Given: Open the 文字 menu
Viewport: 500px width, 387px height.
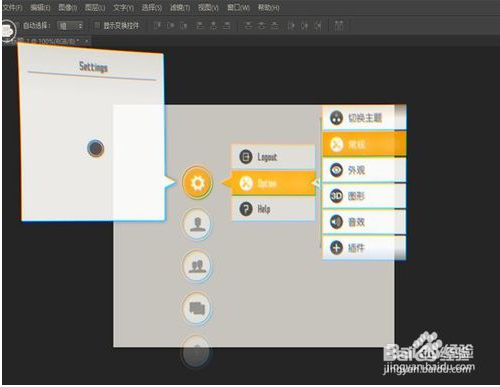Looking at the screenshot, I should 123,7.
